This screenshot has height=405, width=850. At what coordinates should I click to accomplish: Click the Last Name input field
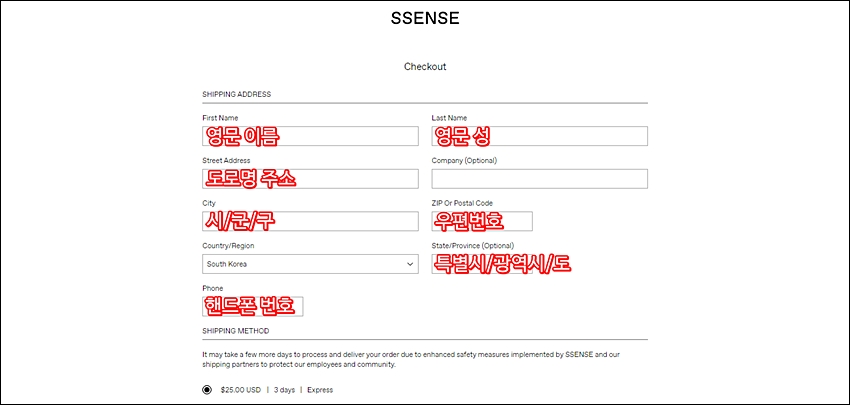coord(539,136)
